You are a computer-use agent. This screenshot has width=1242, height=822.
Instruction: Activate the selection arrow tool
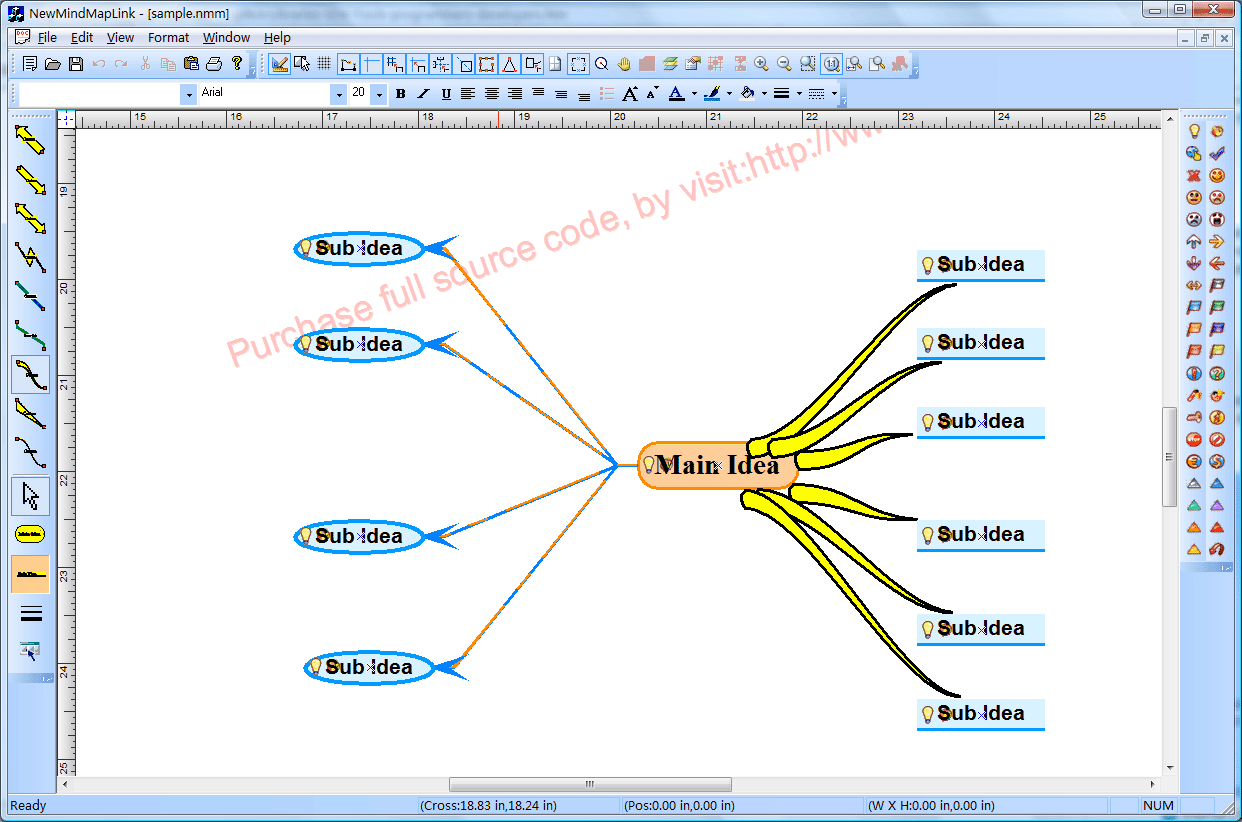29,497
